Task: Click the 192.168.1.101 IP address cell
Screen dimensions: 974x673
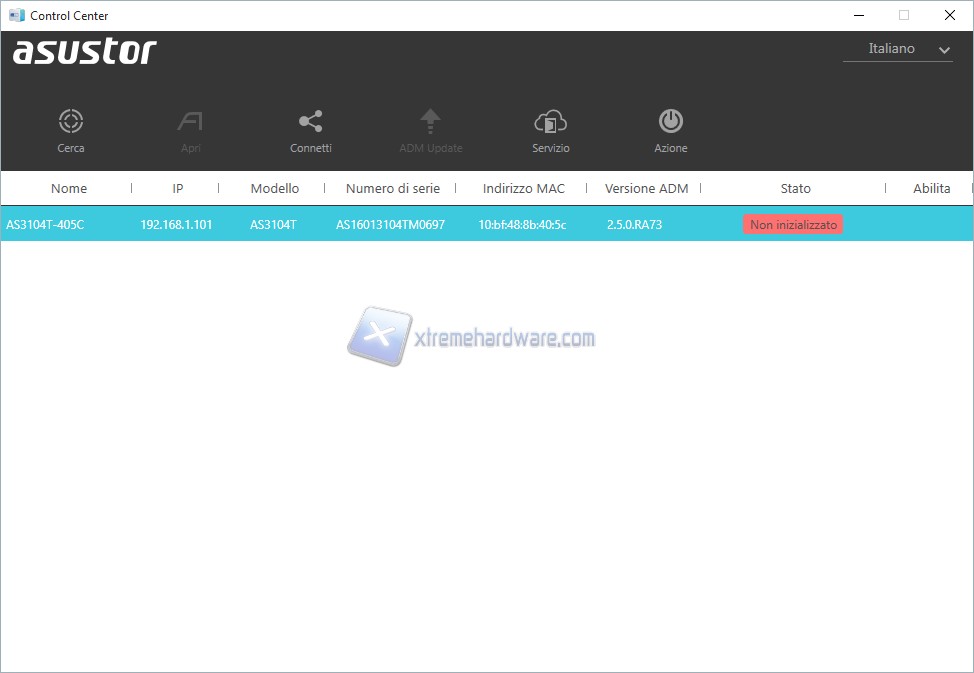Action: (176, 225)
